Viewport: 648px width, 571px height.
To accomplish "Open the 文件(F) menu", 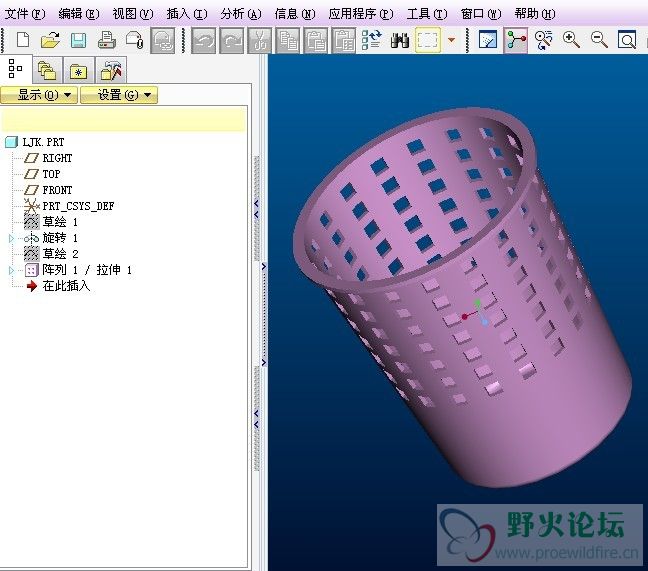I will point(26,14).
